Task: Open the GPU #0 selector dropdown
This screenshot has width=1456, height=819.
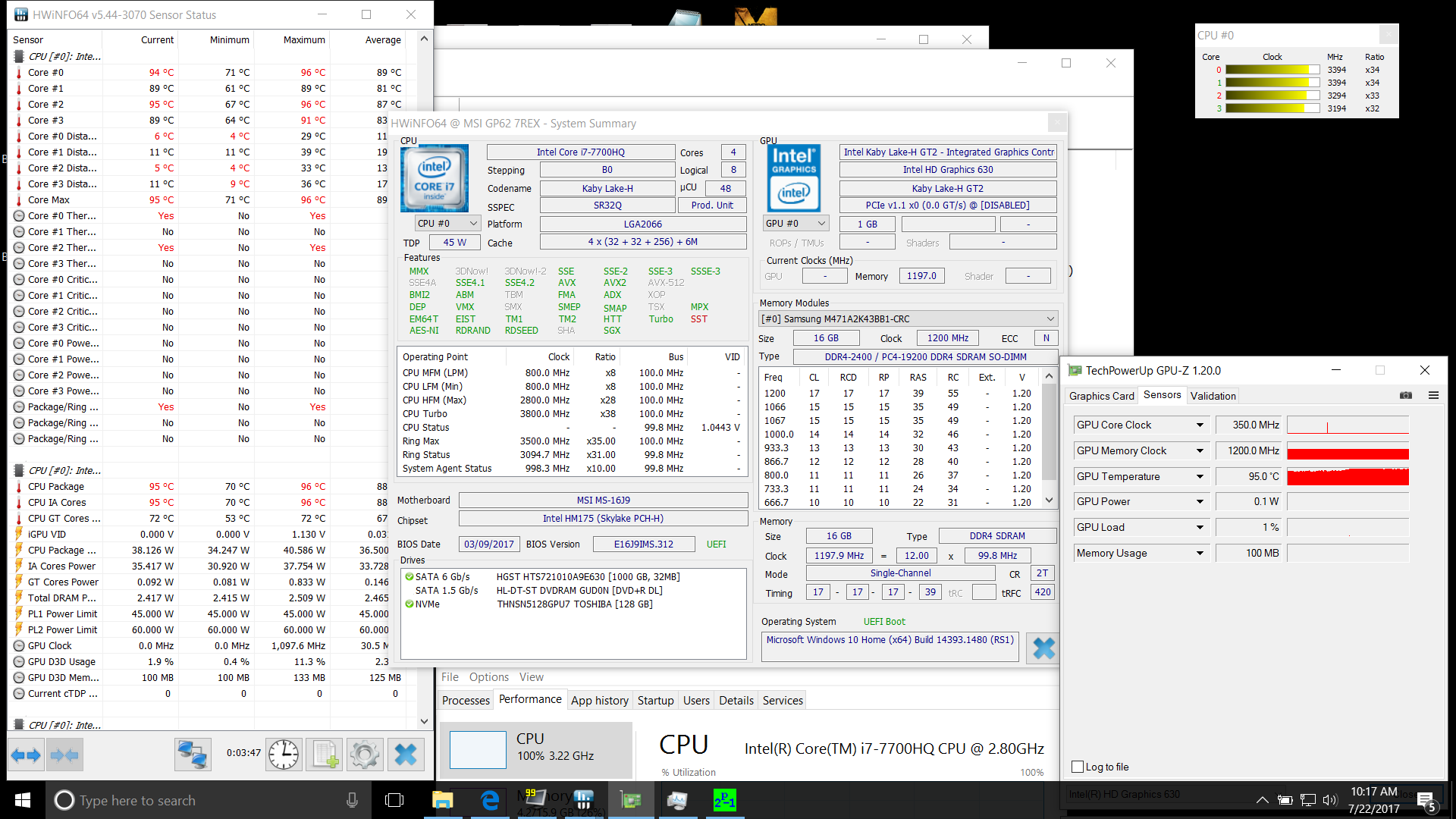Action: pos(795,224)
